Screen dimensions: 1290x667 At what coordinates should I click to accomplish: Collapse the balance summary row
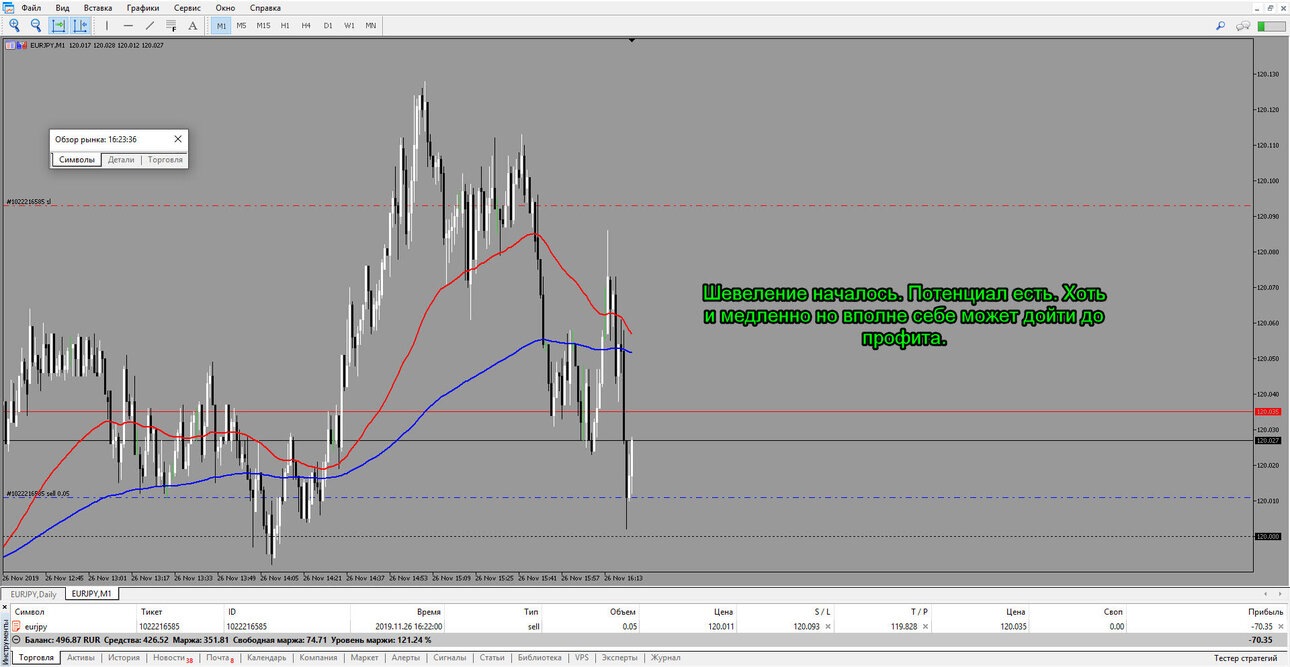click(15, 640)
